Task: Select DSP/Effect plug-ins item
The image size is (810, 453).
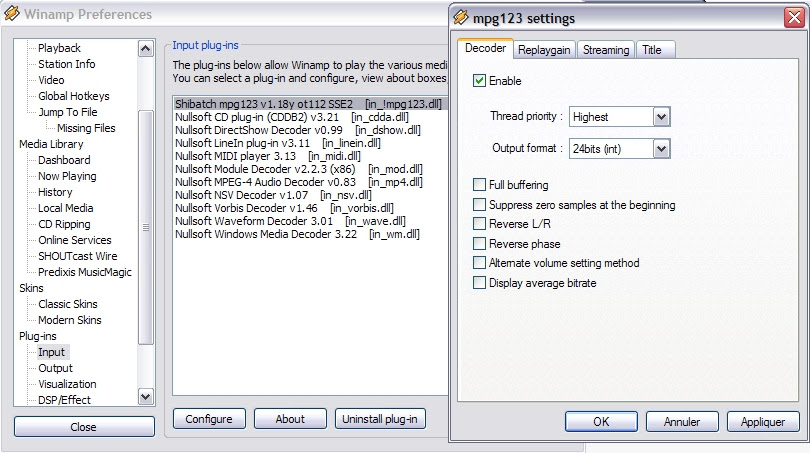Action: click(x=64, y=400)
